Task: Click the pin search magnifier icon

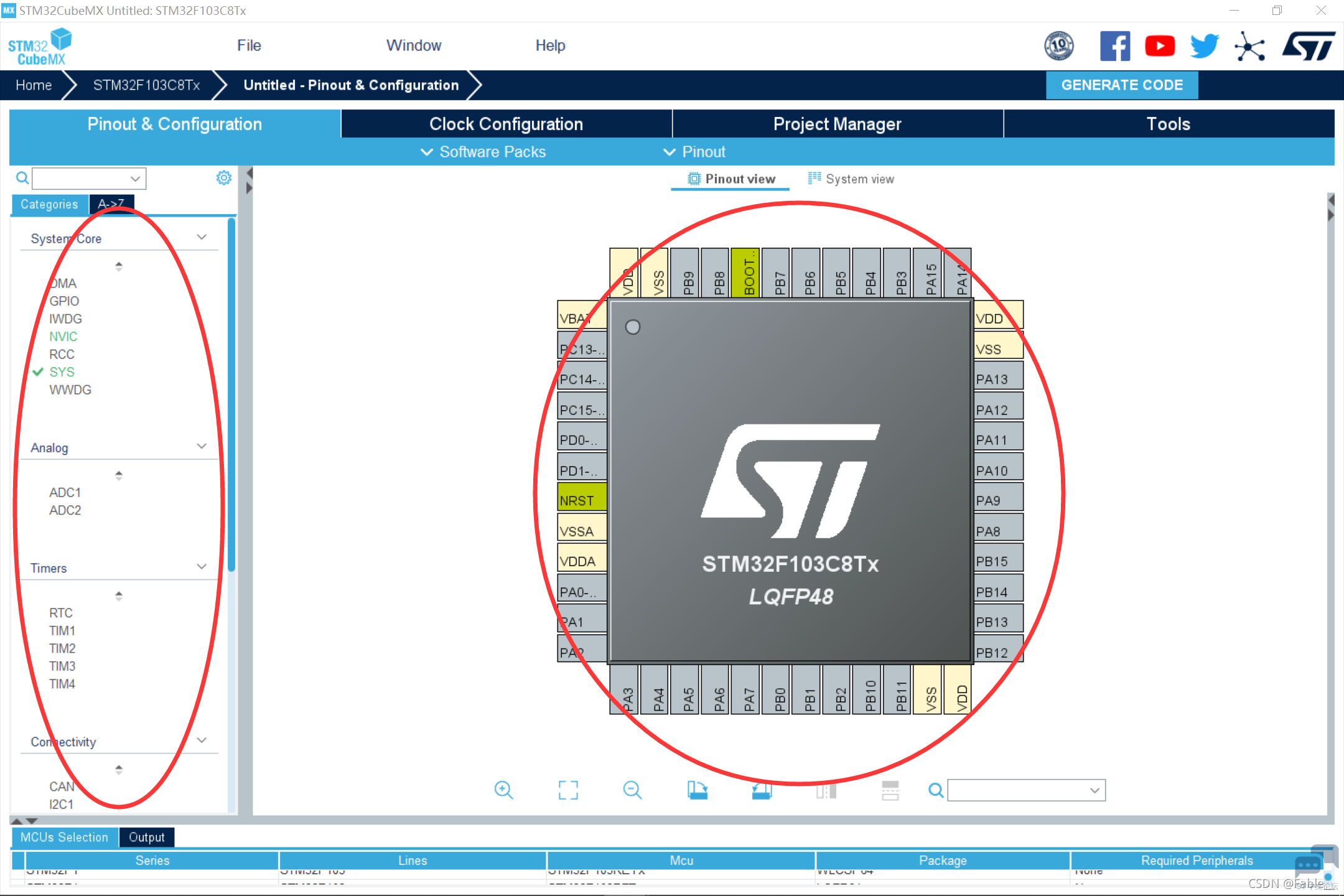Action: (935, 790)
